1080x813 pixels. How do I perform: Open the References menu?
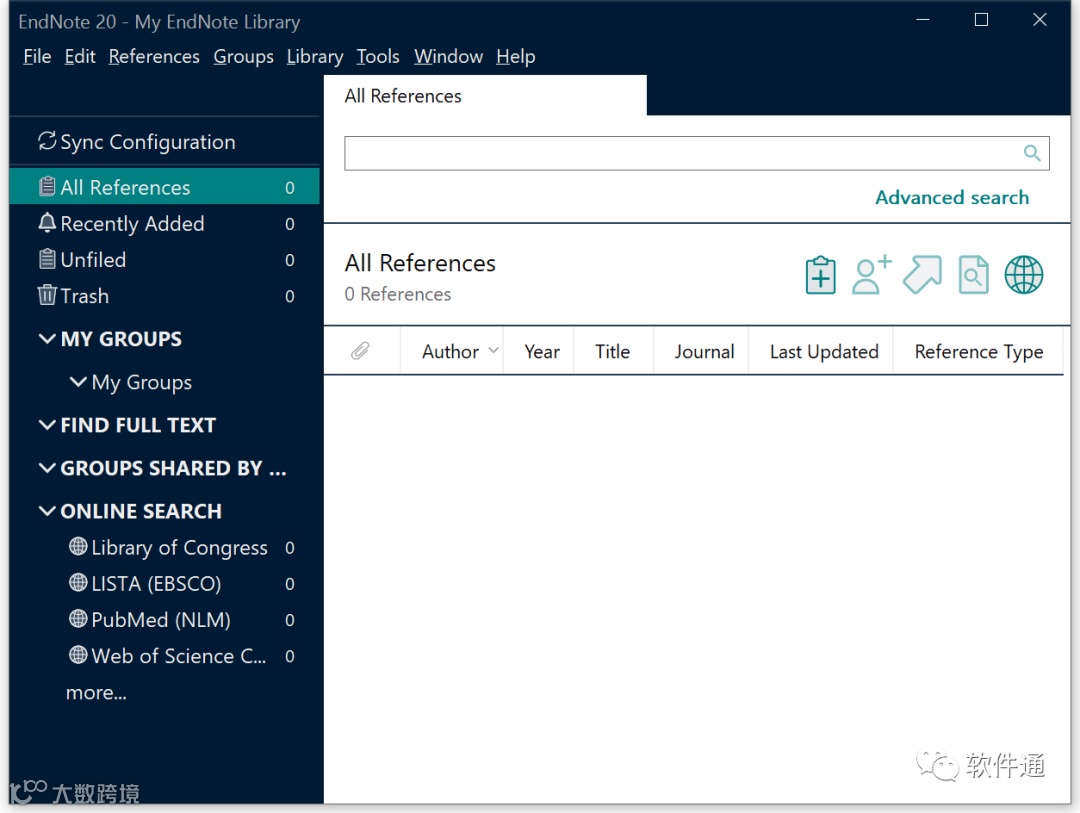pos(154,56)
